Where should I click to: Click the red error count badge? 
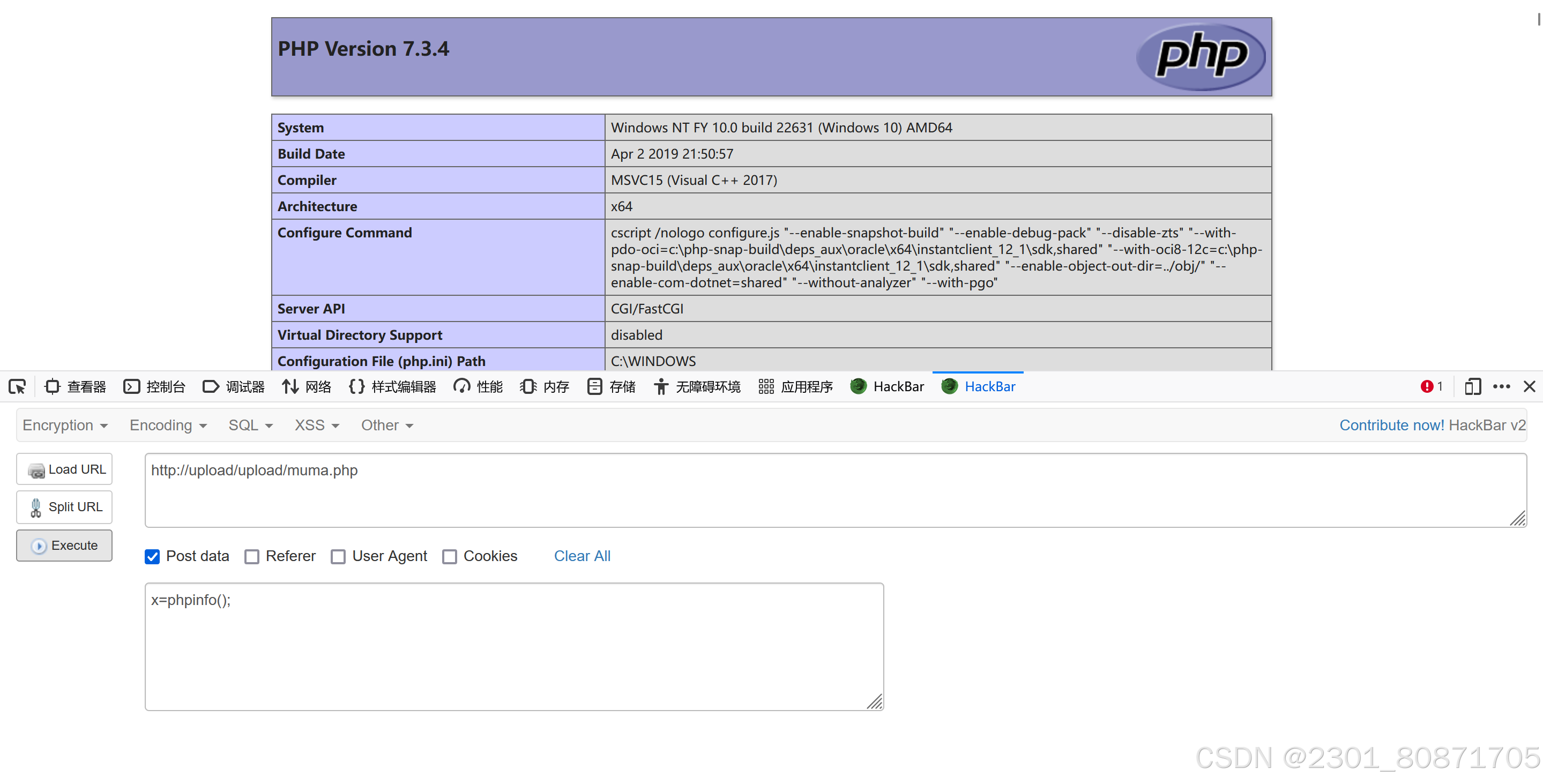tap(1431, 386)
